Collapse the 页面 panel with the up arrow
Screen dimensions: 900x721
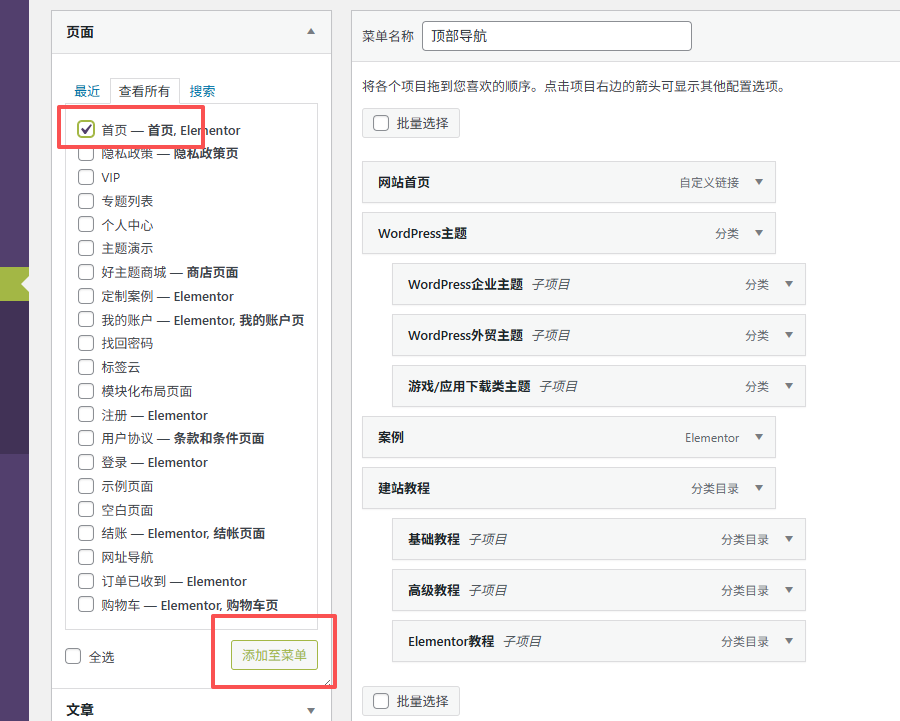pos(311,32)
